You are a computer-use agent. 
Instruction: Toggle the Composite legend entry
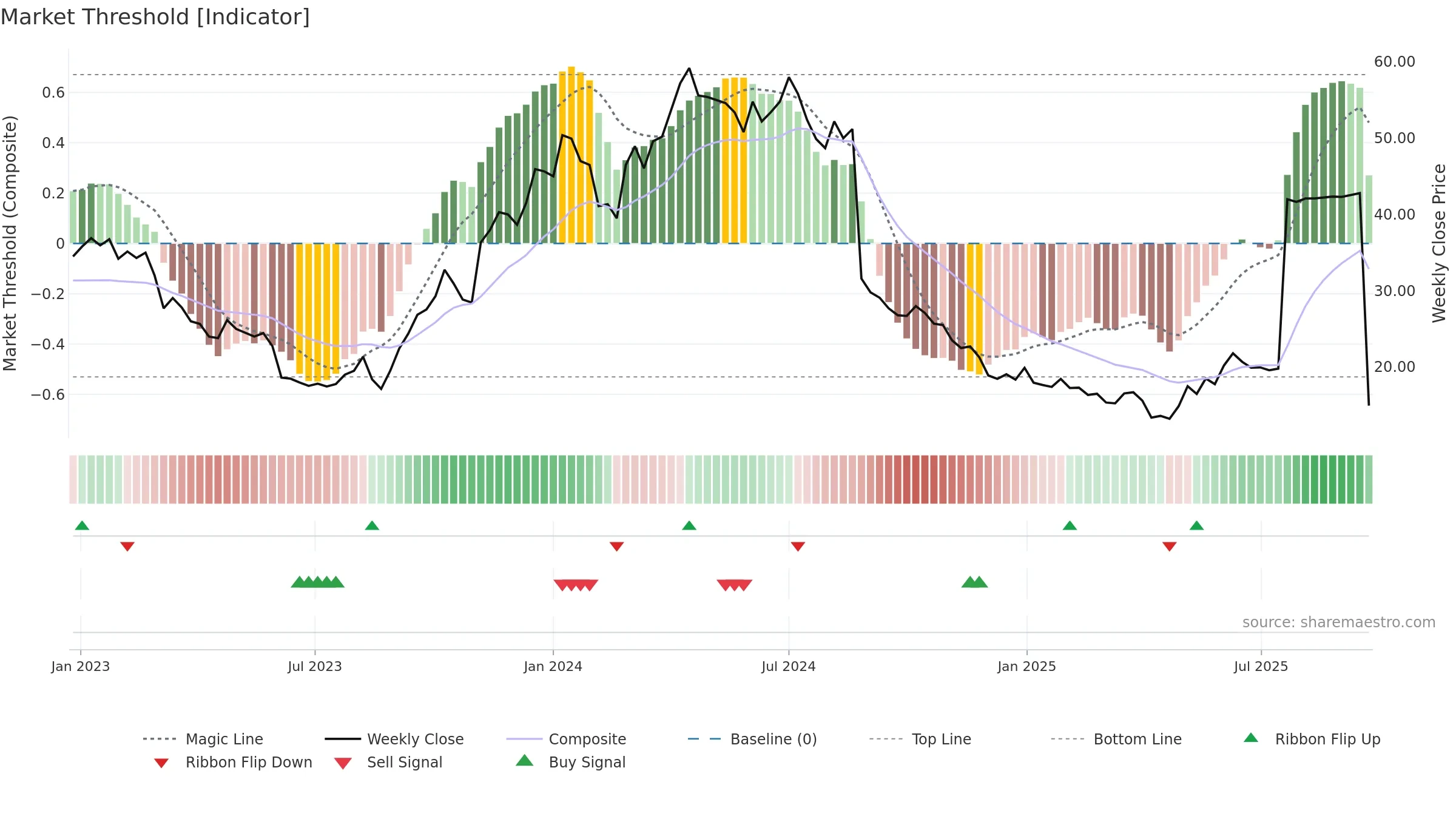[566, 739]
